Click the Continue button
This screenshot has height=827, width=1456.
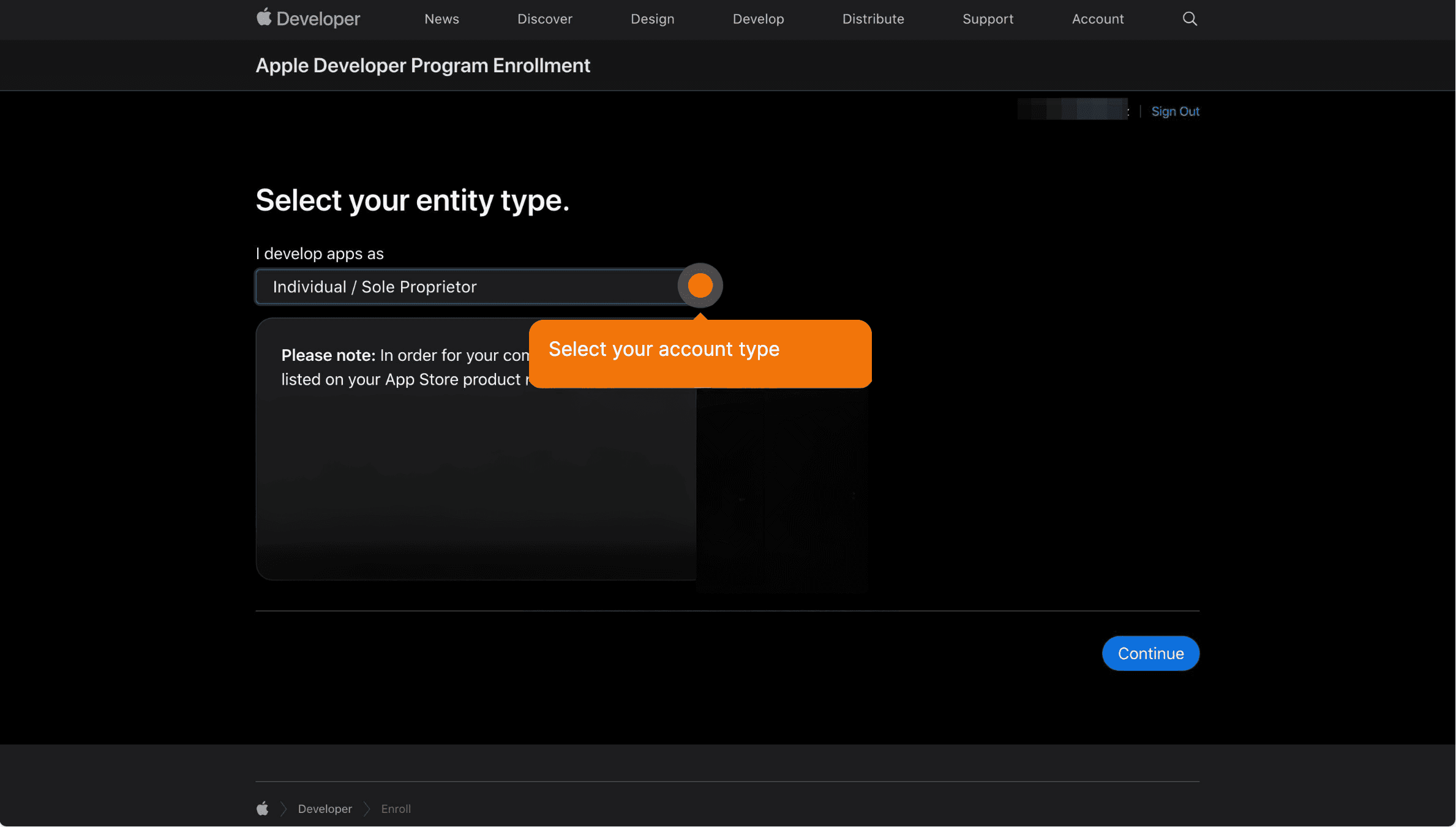(1150, 654)
